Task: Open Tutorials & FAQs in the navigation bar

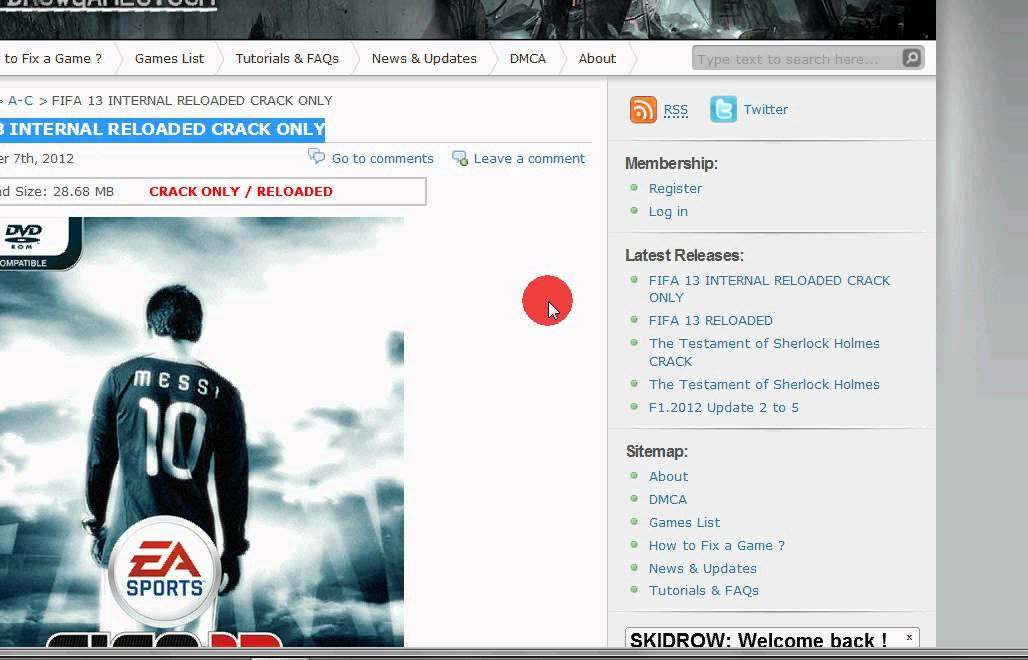Action: point(287,58)
